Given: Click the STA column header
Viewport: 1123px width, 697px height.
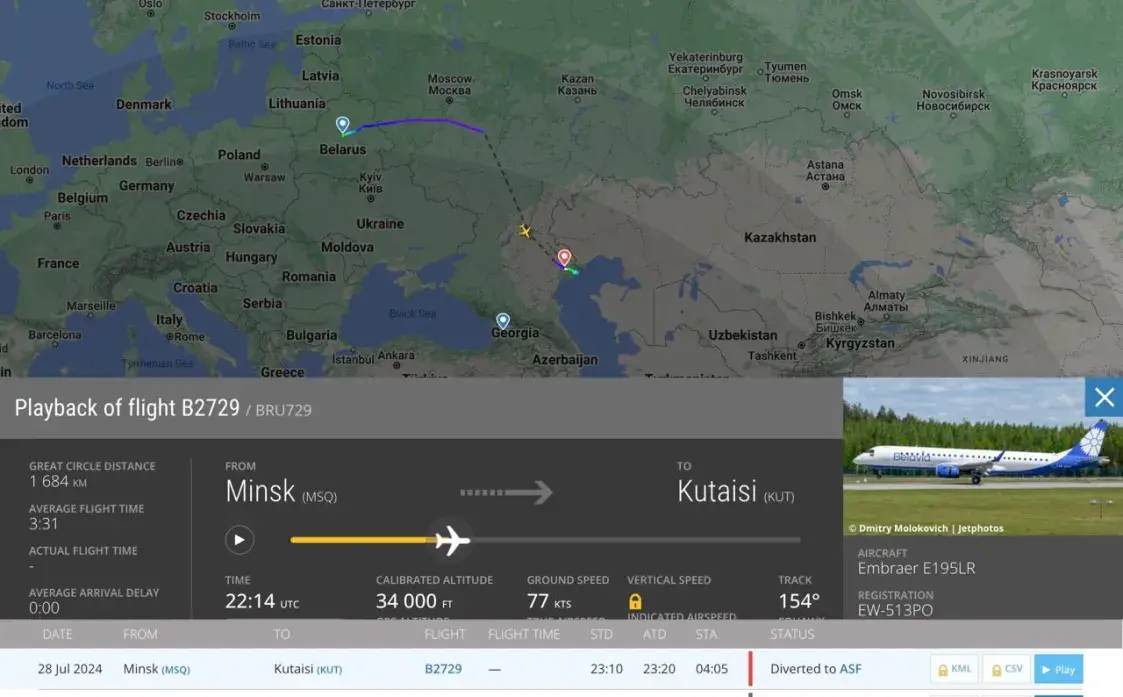Looking at the screenshot, I should (x=705, y=634).
